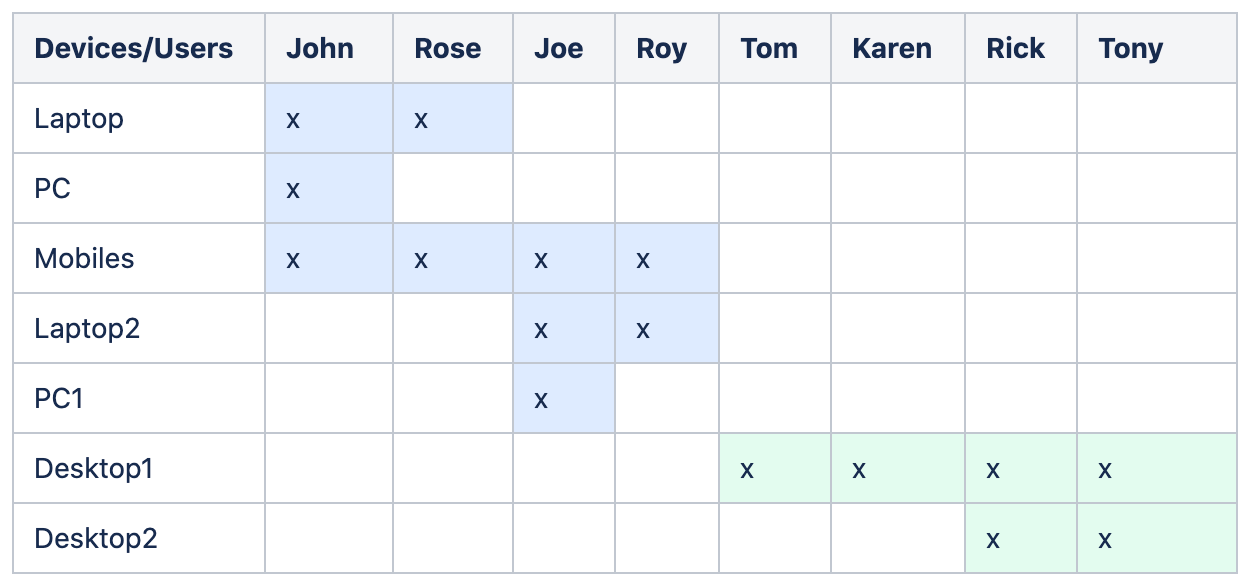Select the Rick column header
This screenshot has height=588, width=1252.
click(1015, 48)
